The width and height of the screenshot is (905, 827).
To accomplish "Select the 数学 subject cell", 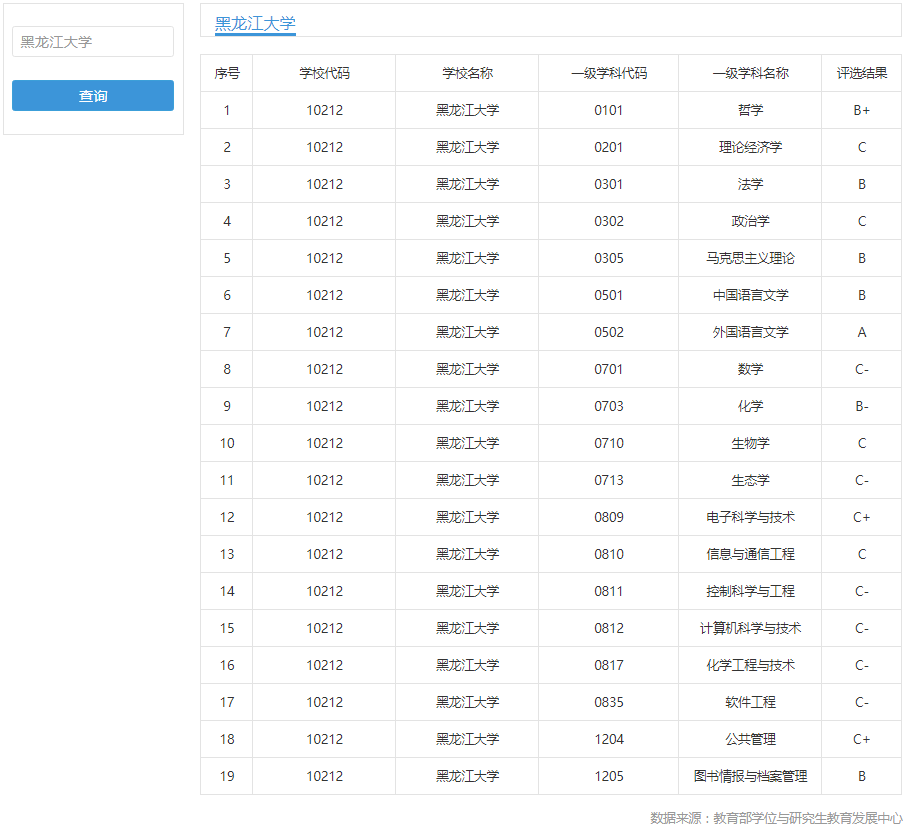I will pos(750,369).
